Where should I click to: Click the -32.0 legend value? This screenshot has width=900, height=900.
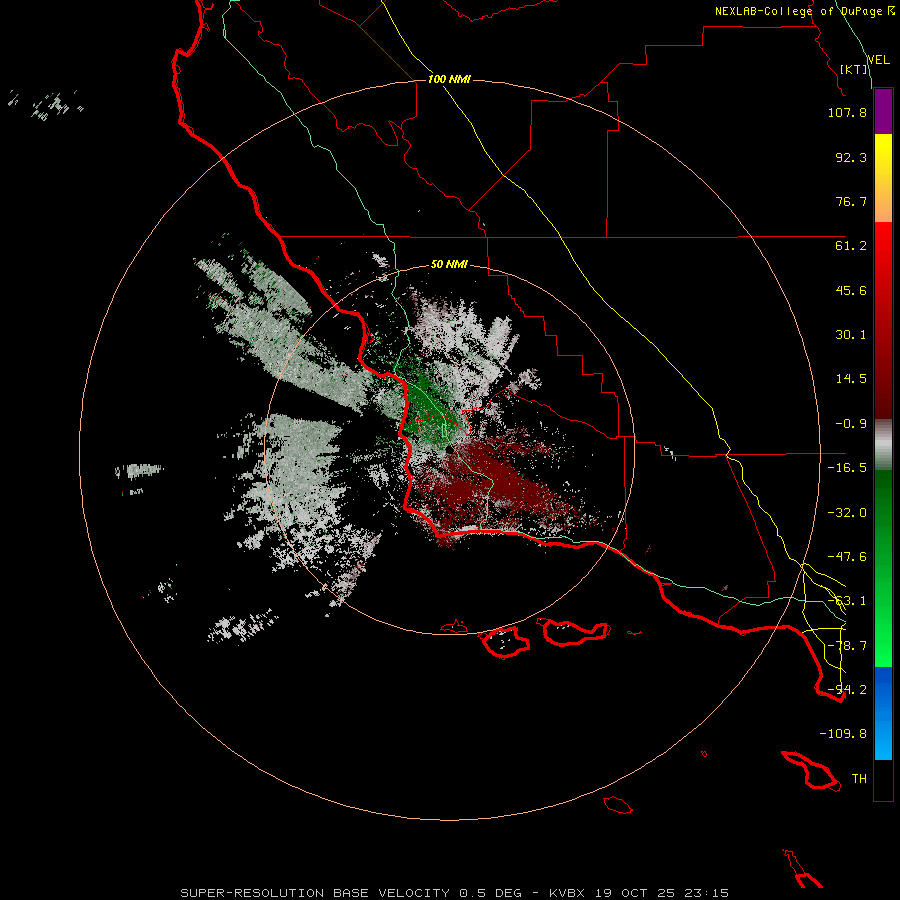(847, 513)
